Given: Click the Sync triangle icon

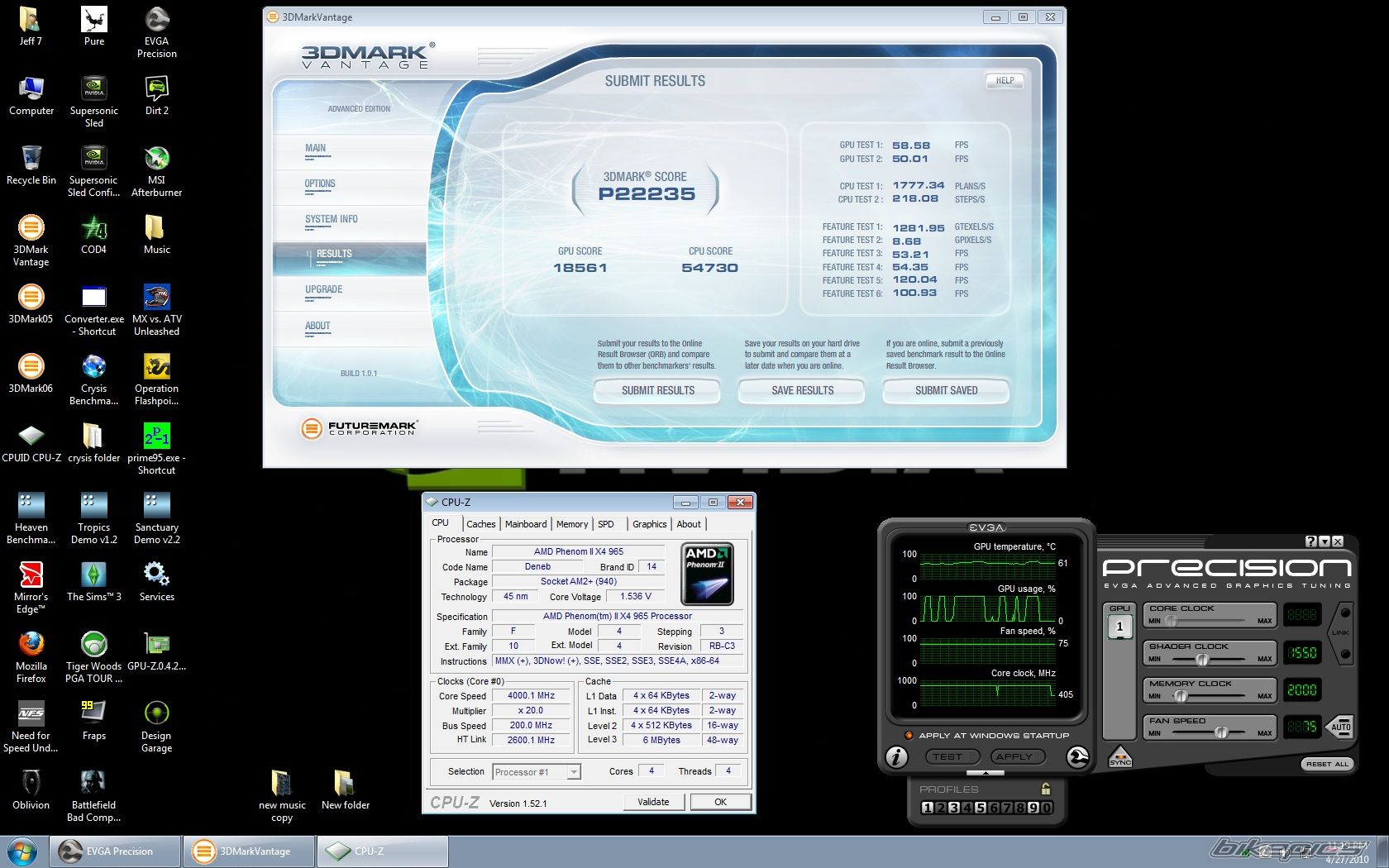Looking at the screenshot, I should pyautogui.click(x=1119, y=756).
